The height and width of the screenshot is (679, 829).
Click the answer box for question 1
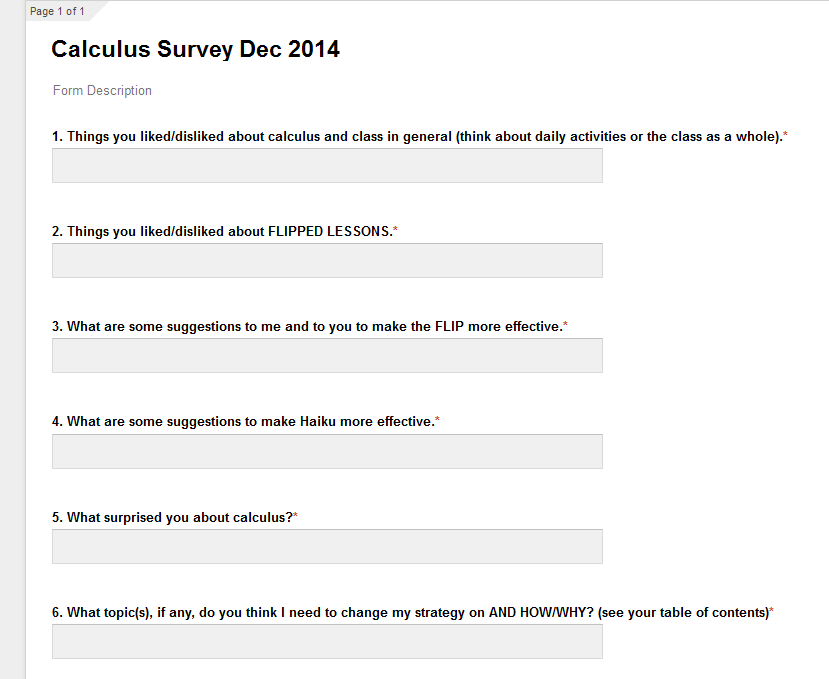(327, 166)
